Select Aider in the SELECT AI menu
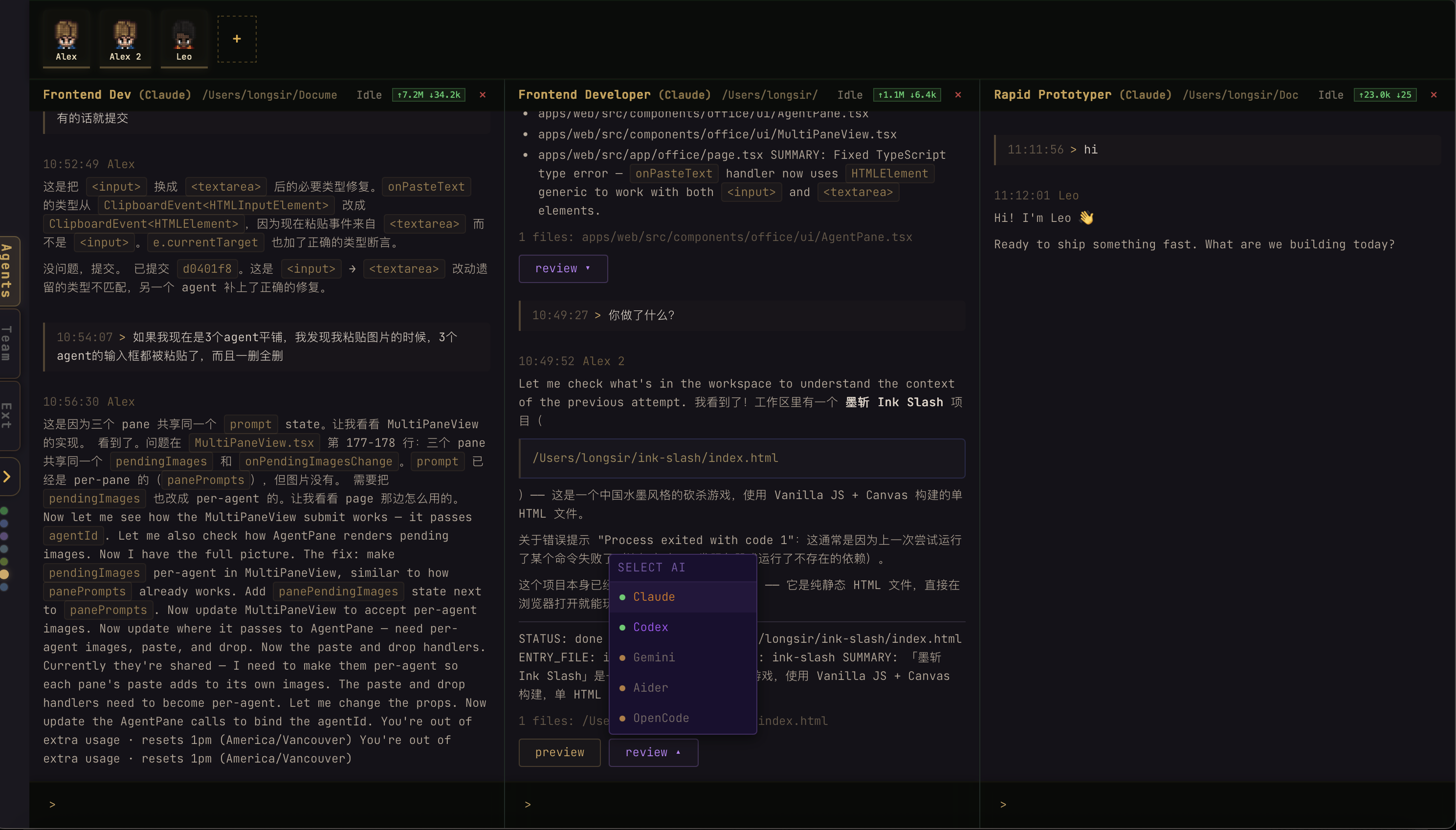The image size is (1456, 830). pos(650,687)
